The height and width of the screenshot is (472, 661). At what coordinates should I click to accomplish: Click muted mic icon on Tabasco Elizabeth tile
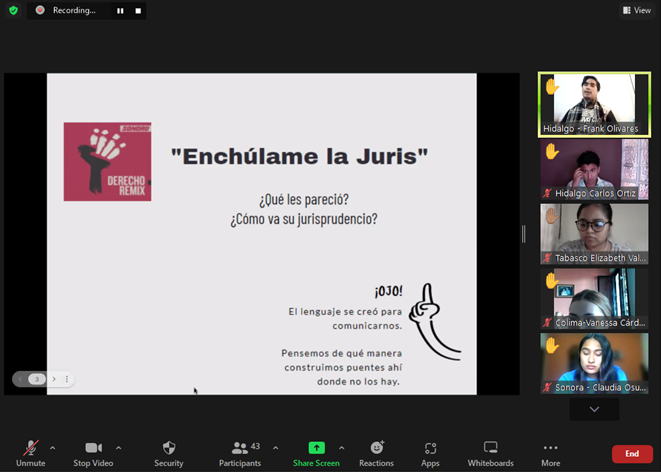pos(547,258)
